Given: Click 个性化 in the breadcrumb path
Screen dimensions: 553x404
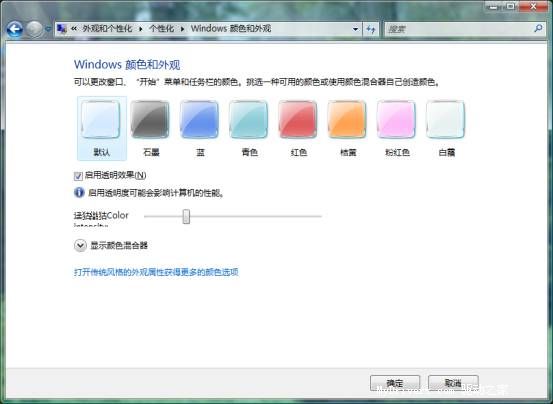Looking at the screenshot, I should click(x=162, y=29).
